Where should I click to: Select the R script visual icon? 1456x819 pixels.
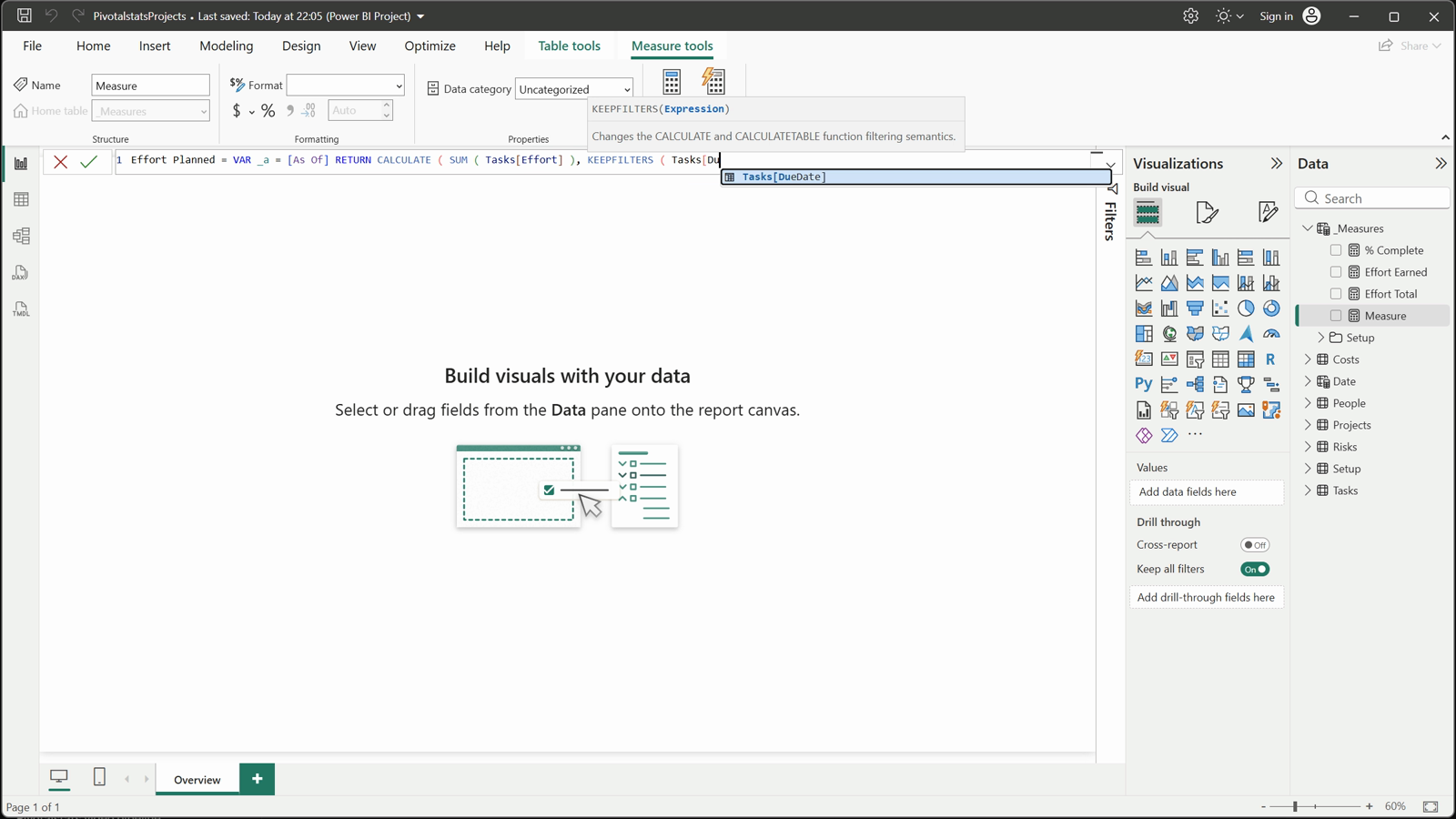[1271, 359]
